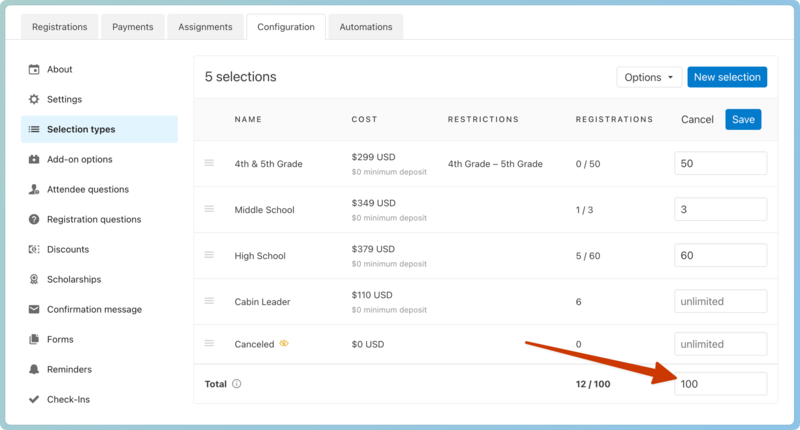Click the Discounts icon in sidebar

(34, 250)
